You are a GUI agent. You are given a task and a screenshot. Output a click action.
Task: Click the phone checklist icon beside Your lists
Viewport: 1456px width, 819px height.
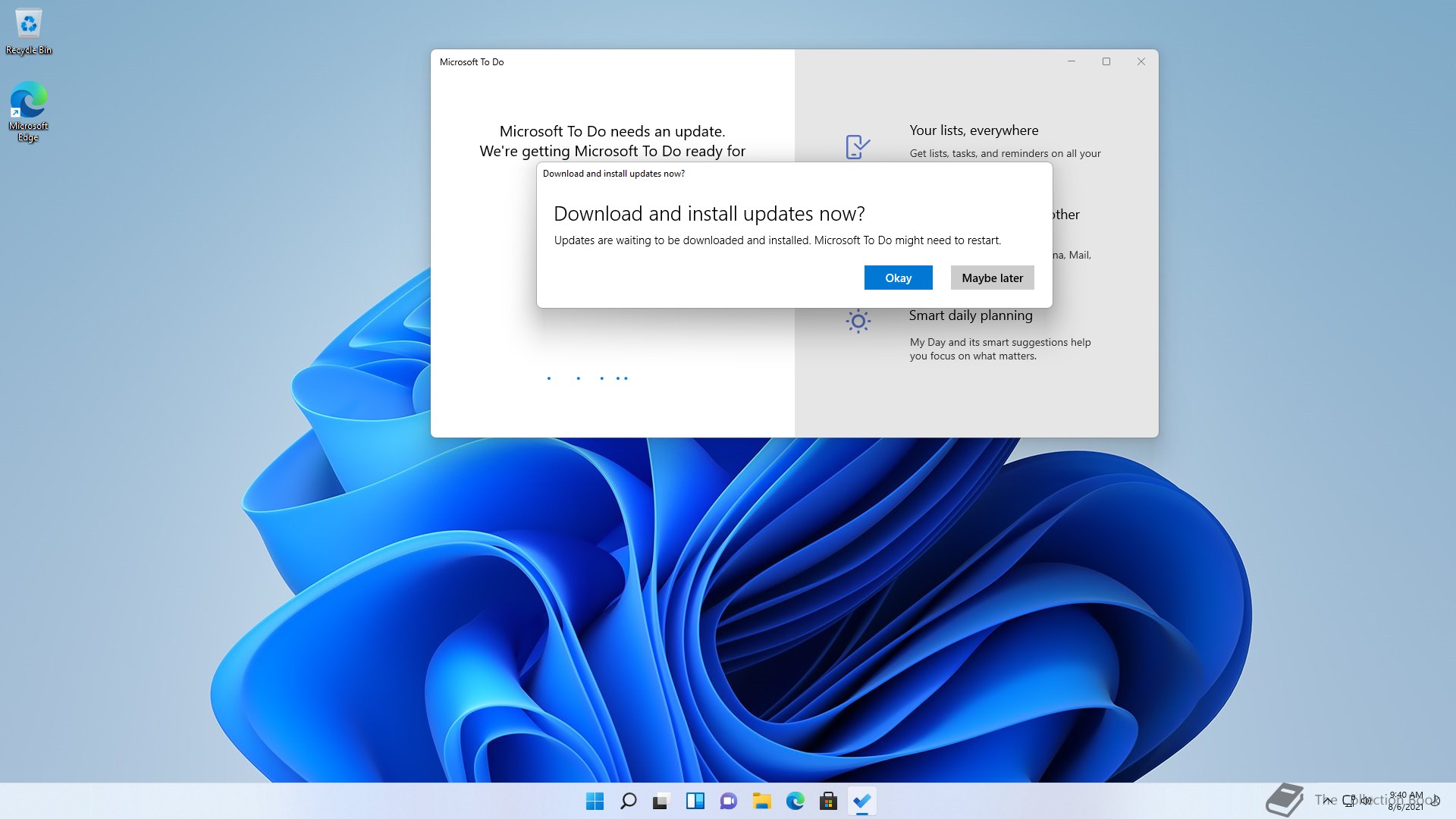858,146
